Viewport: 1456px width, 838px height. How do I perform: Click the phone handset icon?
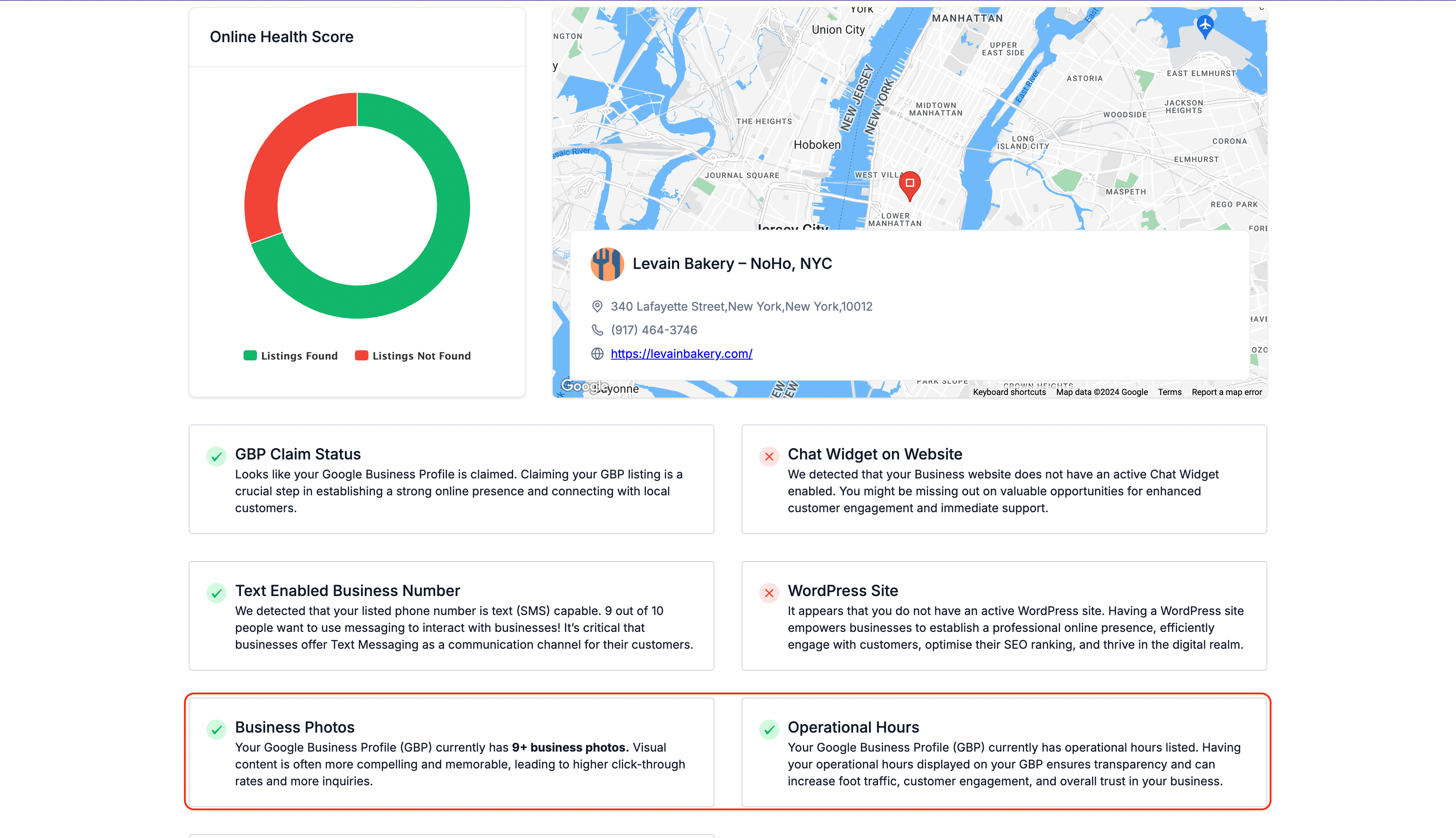[x=597, y=330]
